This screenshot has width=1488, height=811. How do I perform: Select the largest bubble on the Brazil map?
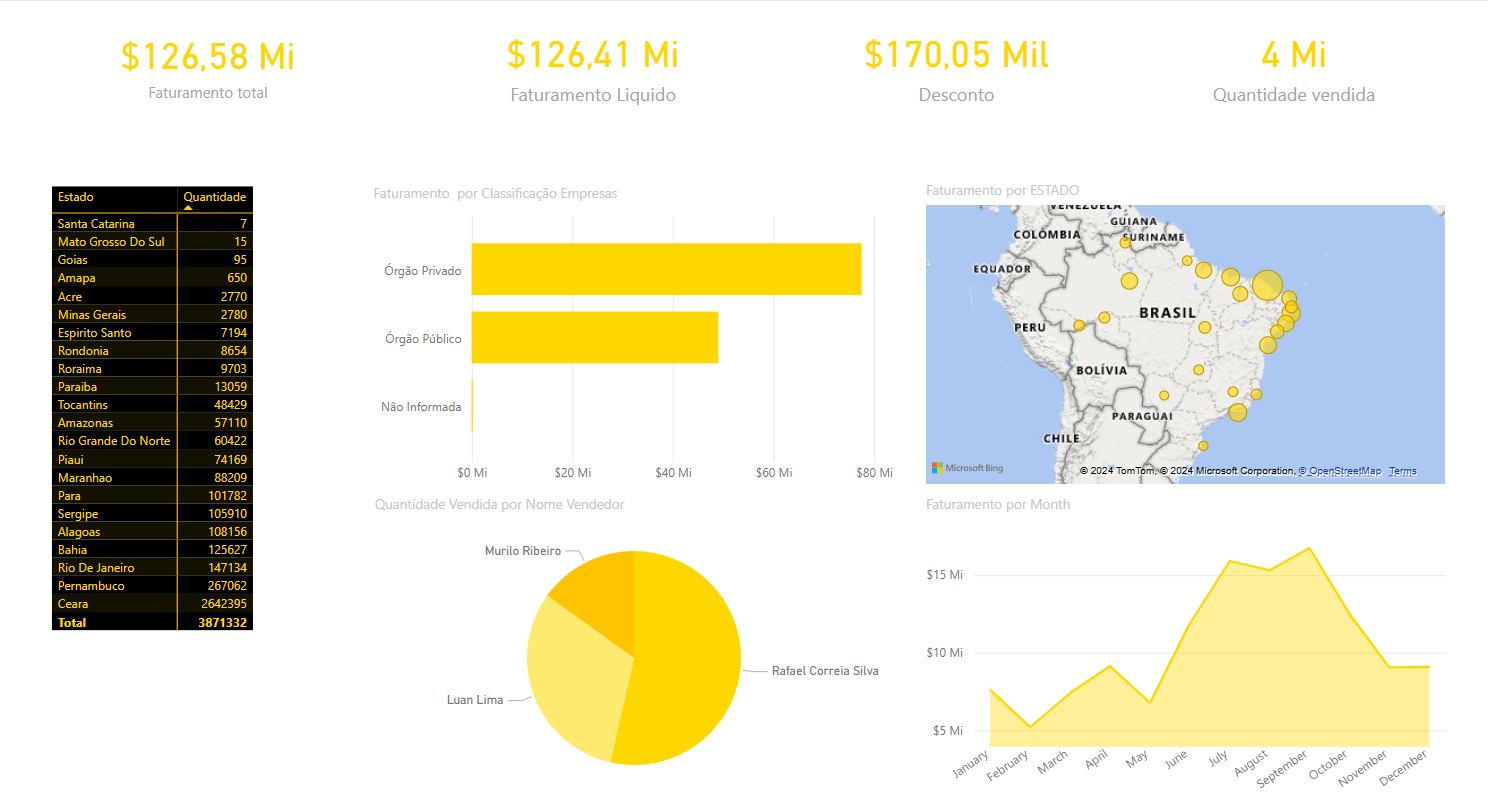1267,285
